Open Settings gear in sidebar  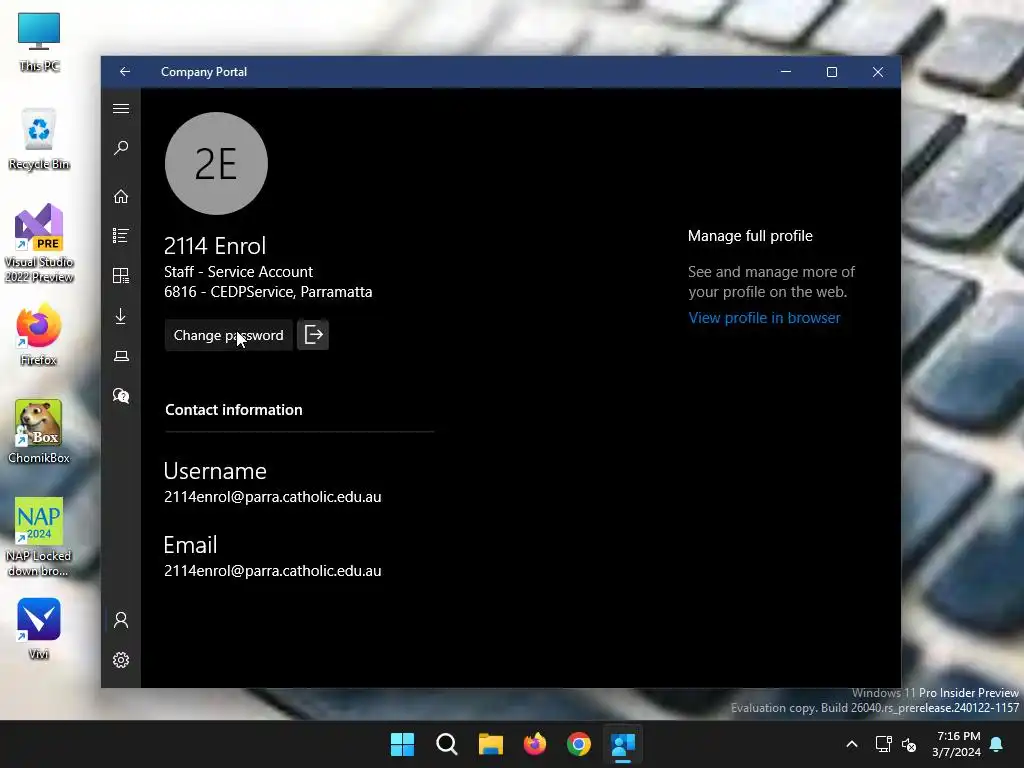coord(121,660)
